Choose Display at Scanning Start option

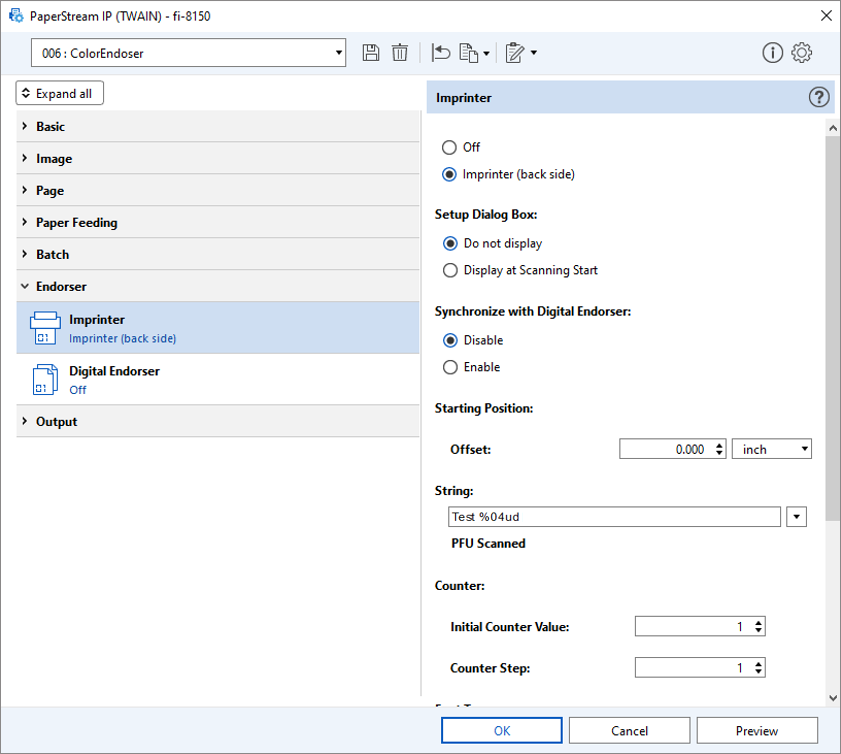pyautogui.click(x=450, y=270)
